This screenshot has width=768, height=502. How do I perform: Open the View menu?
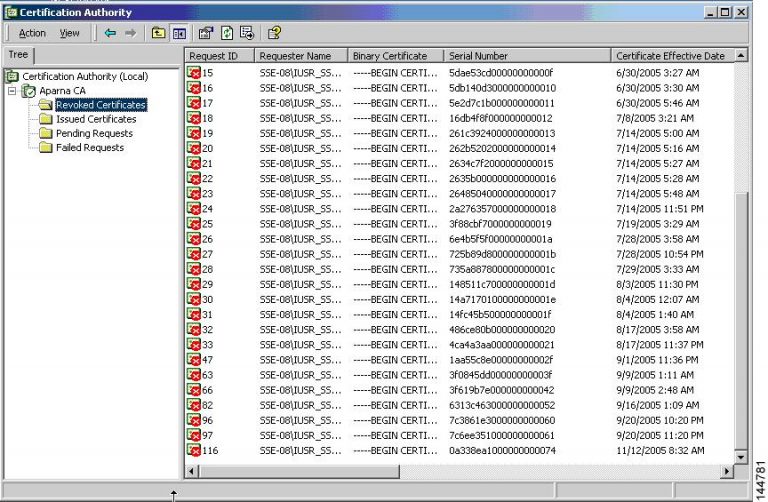coord(69,33)
